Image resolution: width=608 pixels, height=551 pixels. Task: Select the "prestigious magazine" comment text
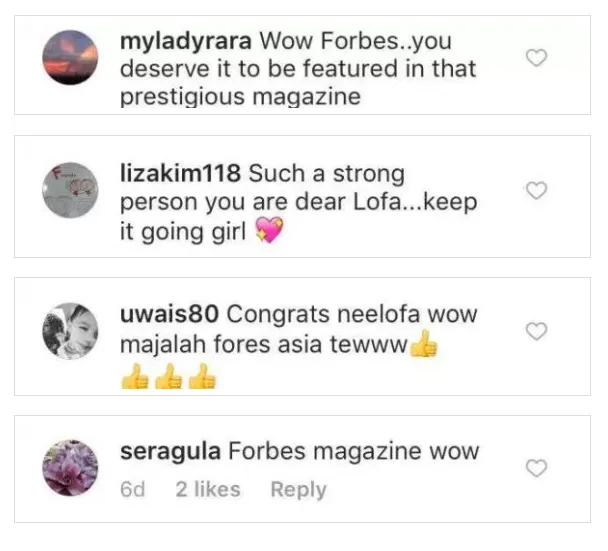[x=240, y=97]
